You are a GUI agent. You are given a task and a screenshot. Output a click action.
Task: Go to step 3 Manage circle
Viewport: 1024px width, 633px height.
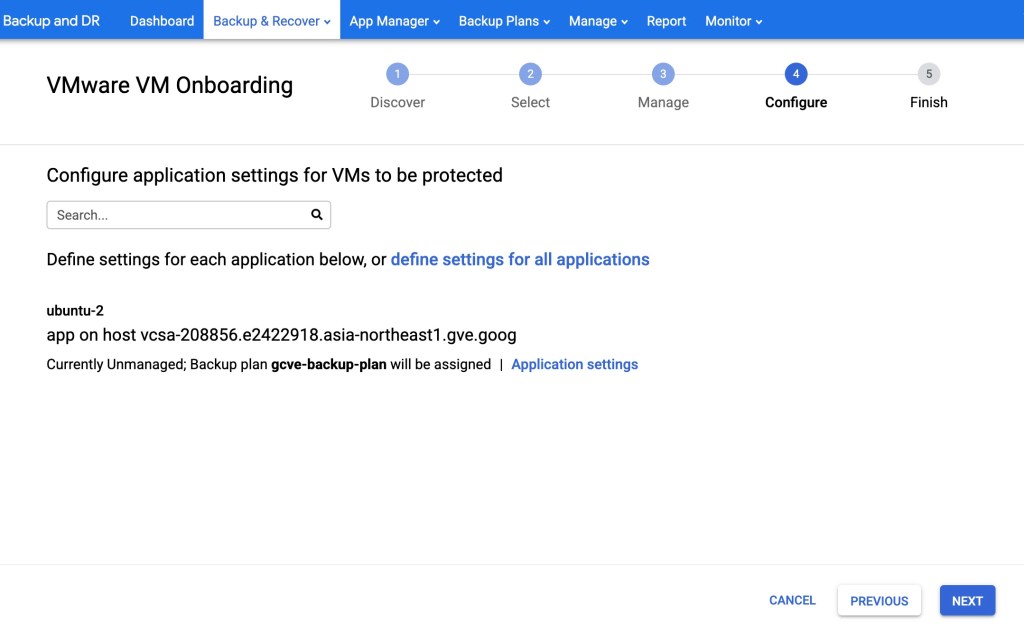pos(662,74)
